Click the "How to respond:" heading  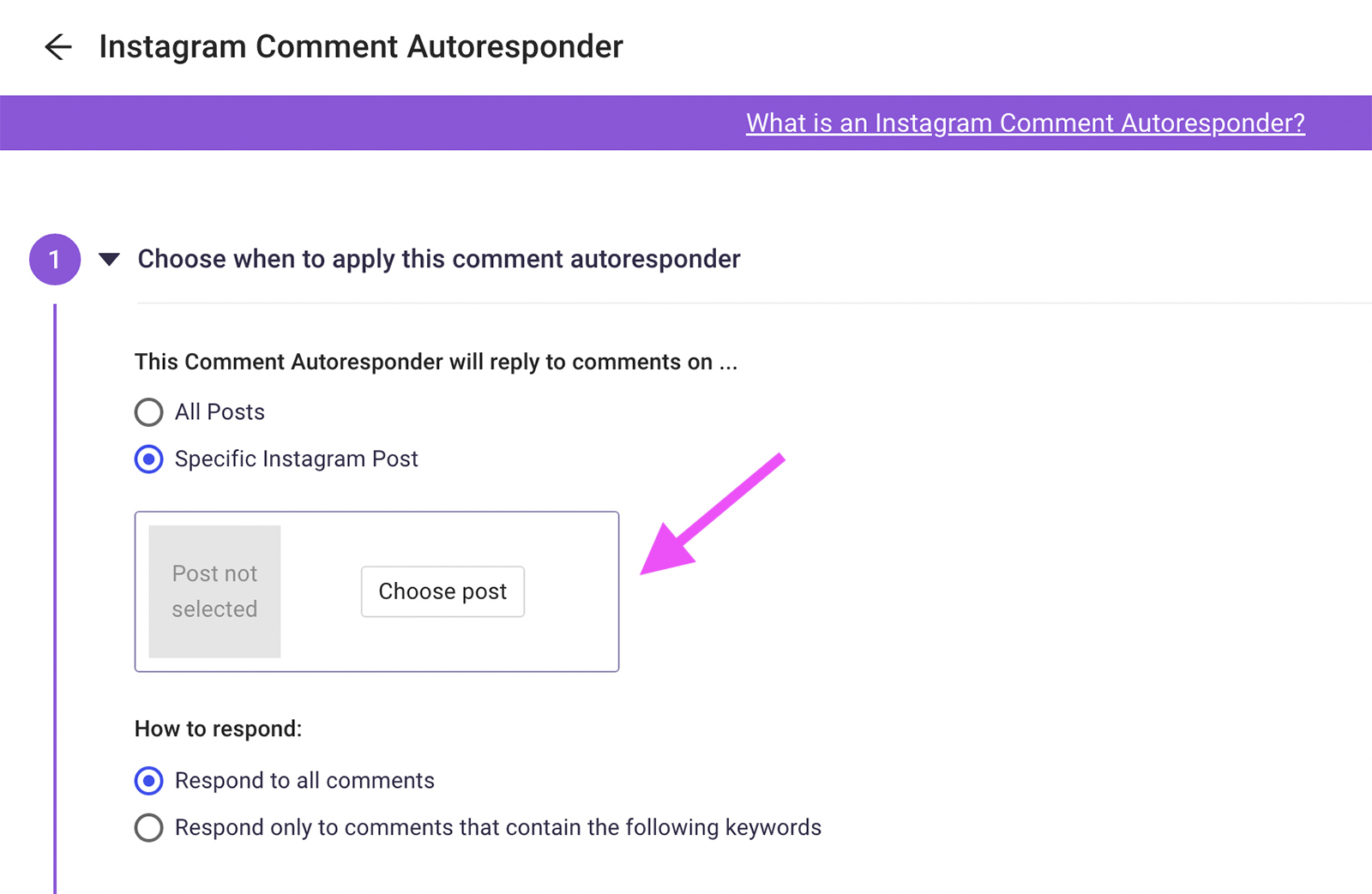(x=218, y=729)
